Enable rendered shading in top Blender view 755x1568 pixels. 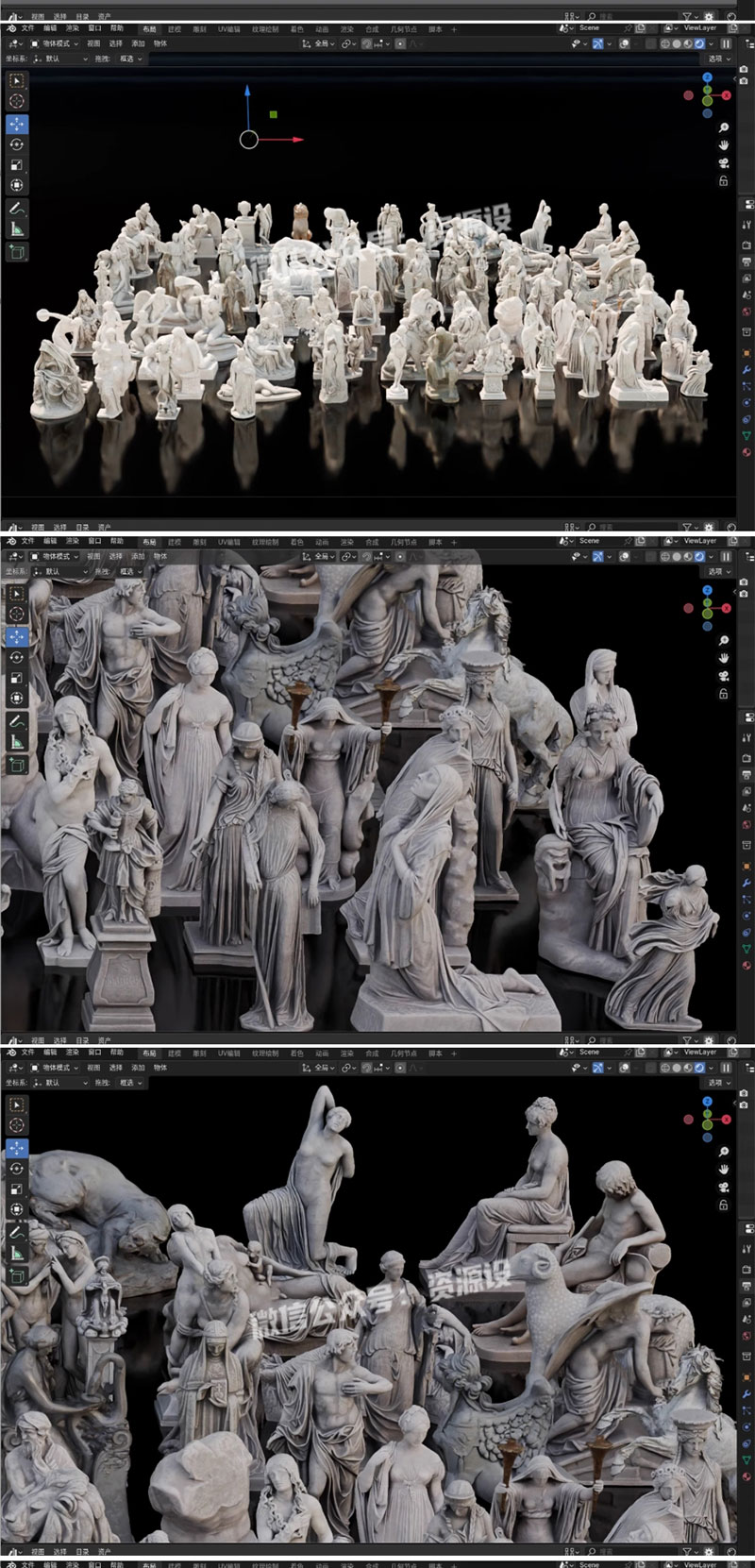[699, 43]
